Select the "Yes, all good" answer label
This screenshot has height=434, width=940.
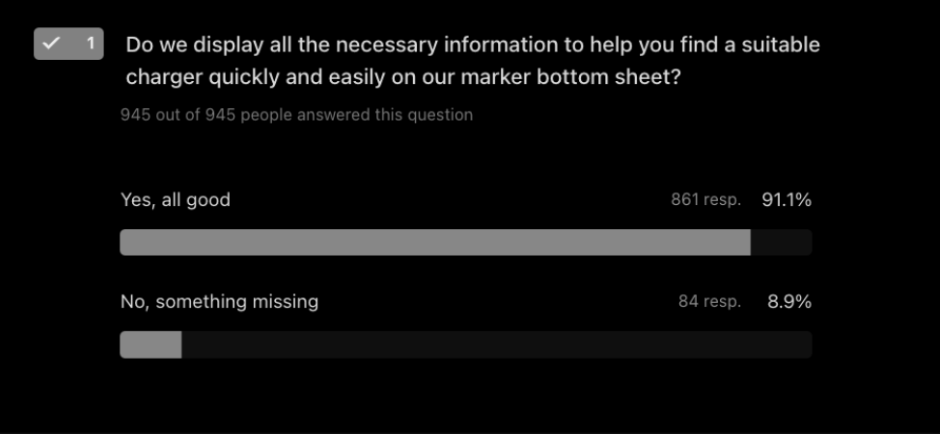[x=175, y=200]
